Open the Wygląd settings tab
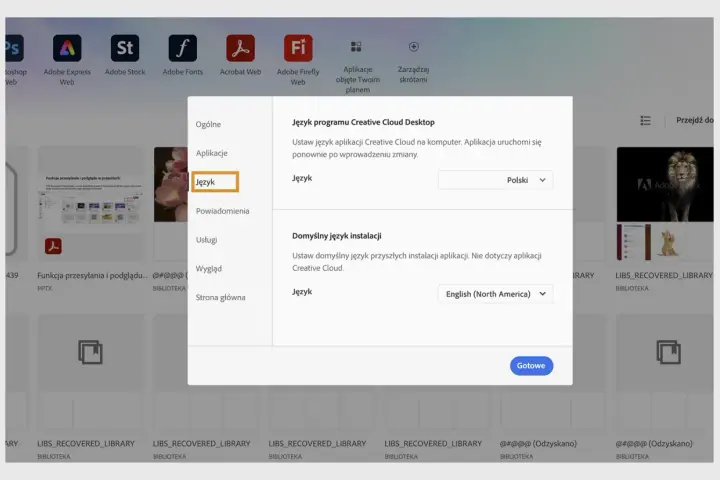 [x=208, y=269]
